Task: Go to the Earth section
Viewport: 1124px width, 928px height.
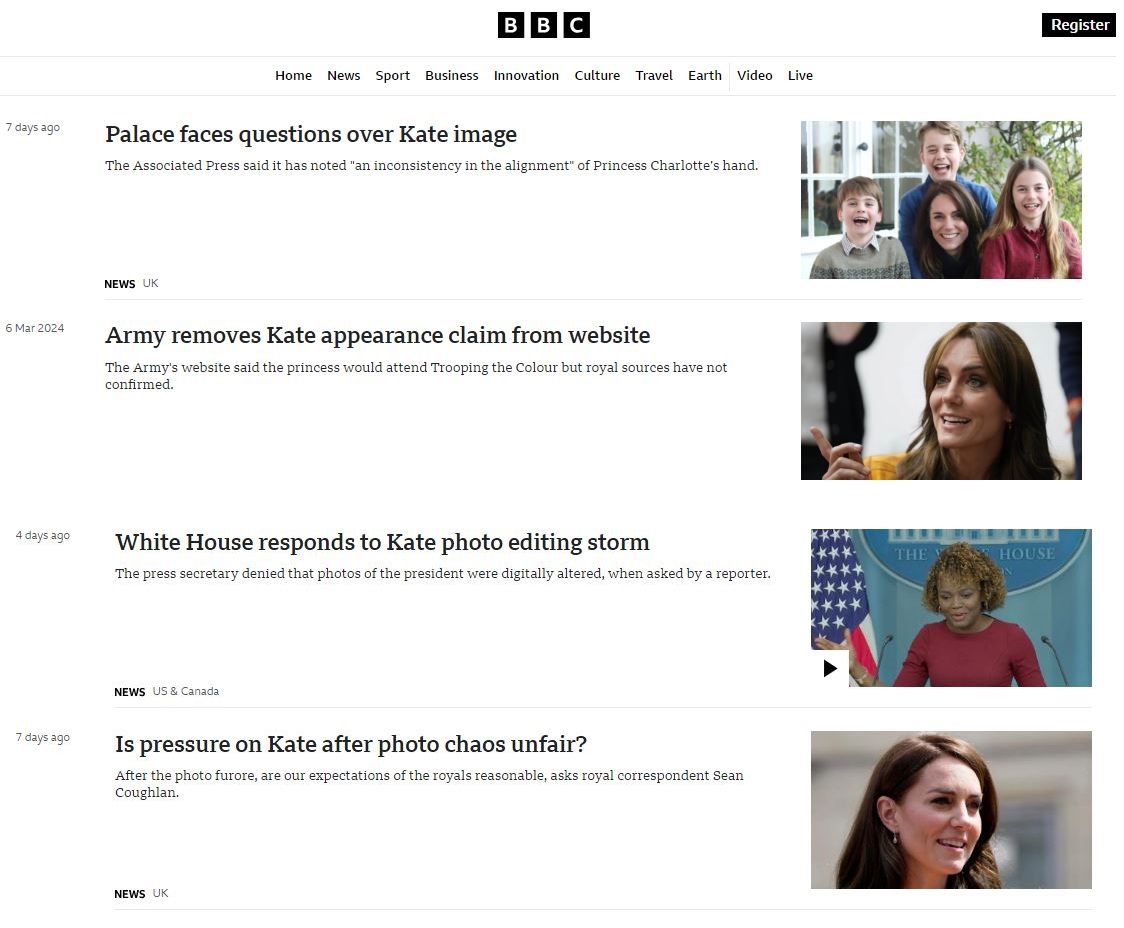Action: coord(705,75)
